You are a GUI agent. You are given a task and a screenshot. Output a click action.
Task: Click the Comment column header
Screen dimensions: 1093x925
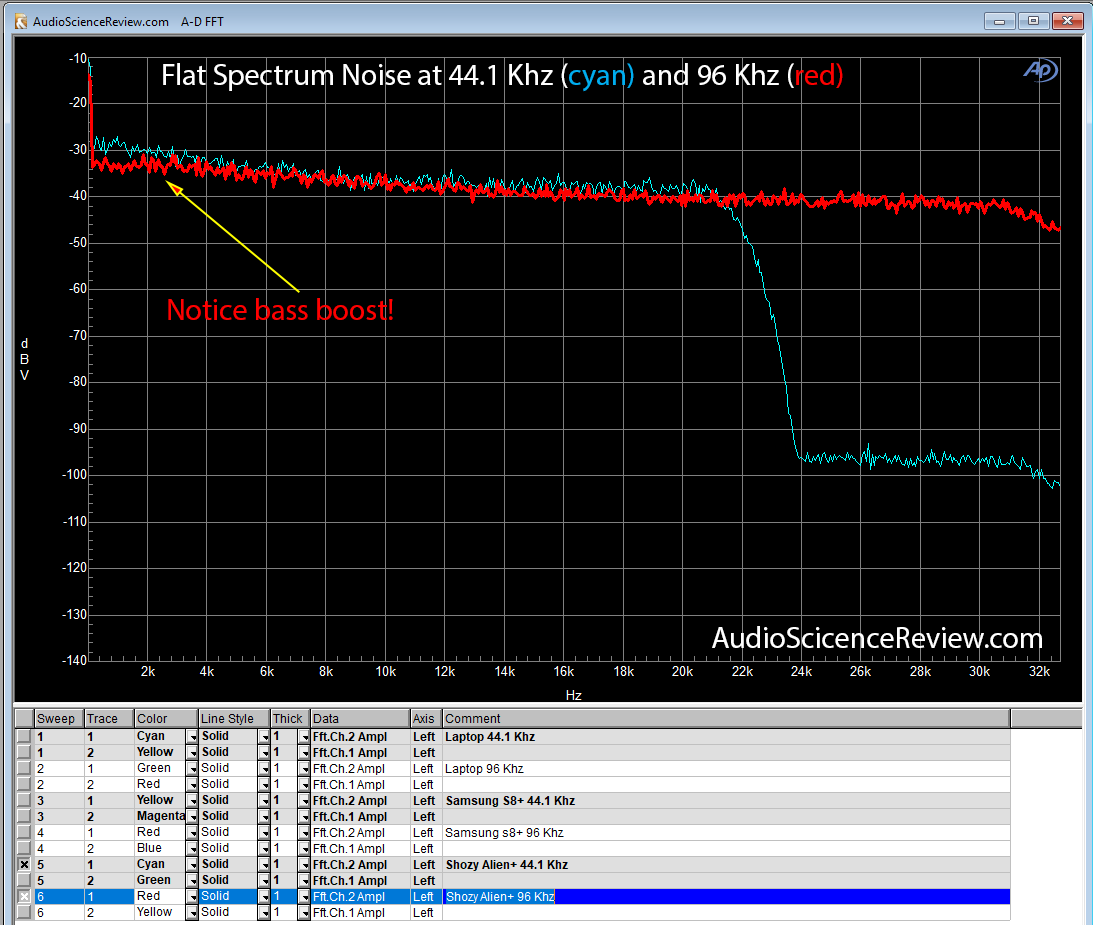point(726,719)
